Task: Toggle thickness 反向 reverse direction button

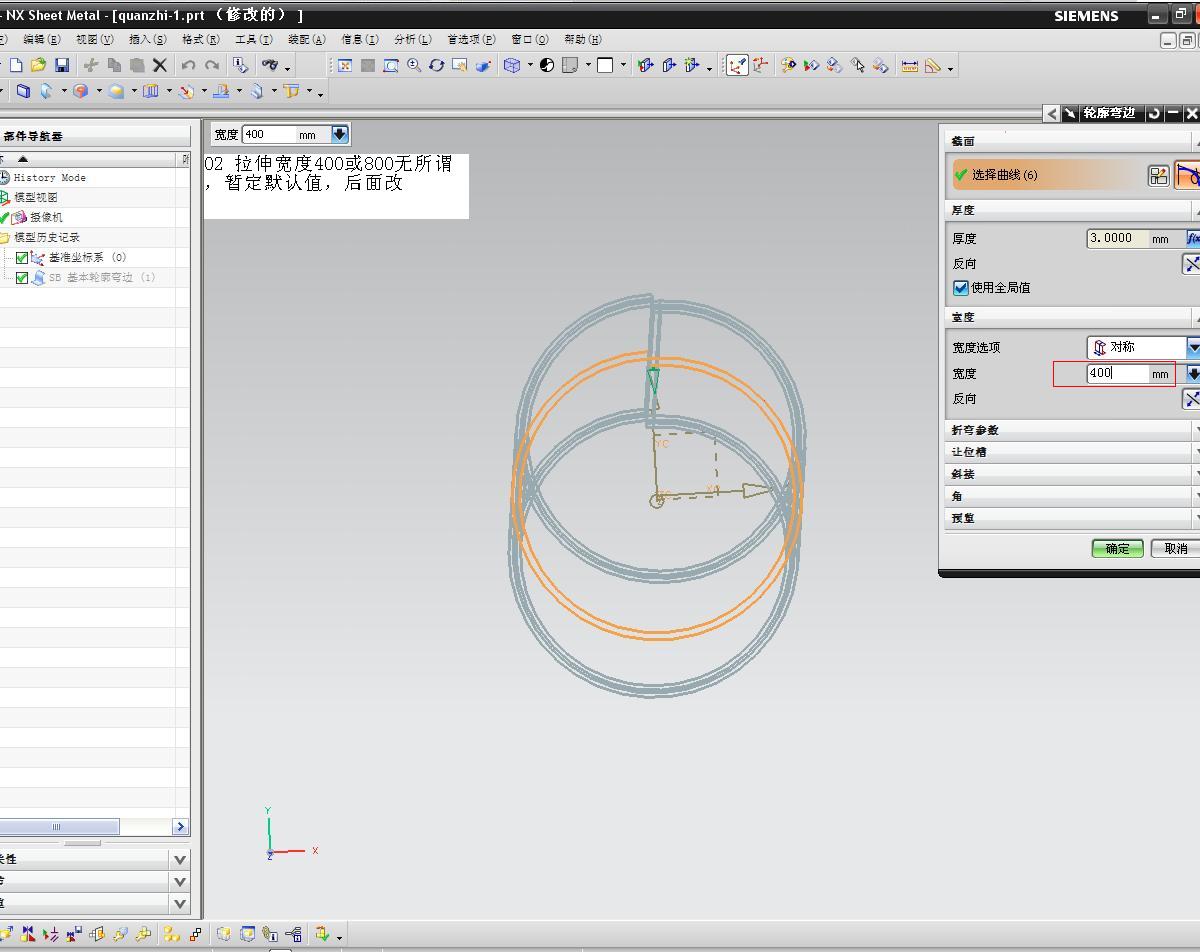Action: (x=1191, y=263)
